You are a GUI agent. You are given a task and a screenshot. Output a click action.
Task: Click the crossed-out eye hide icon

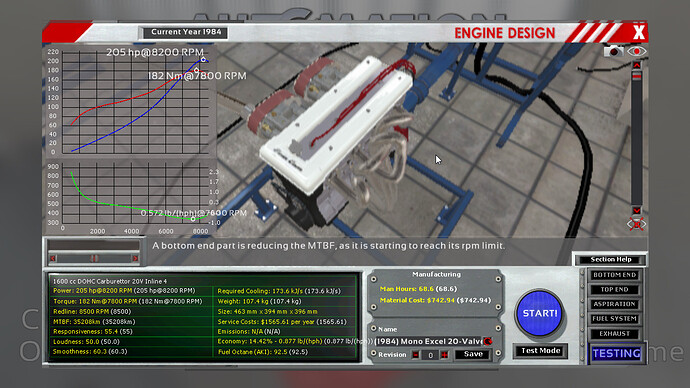636,224
